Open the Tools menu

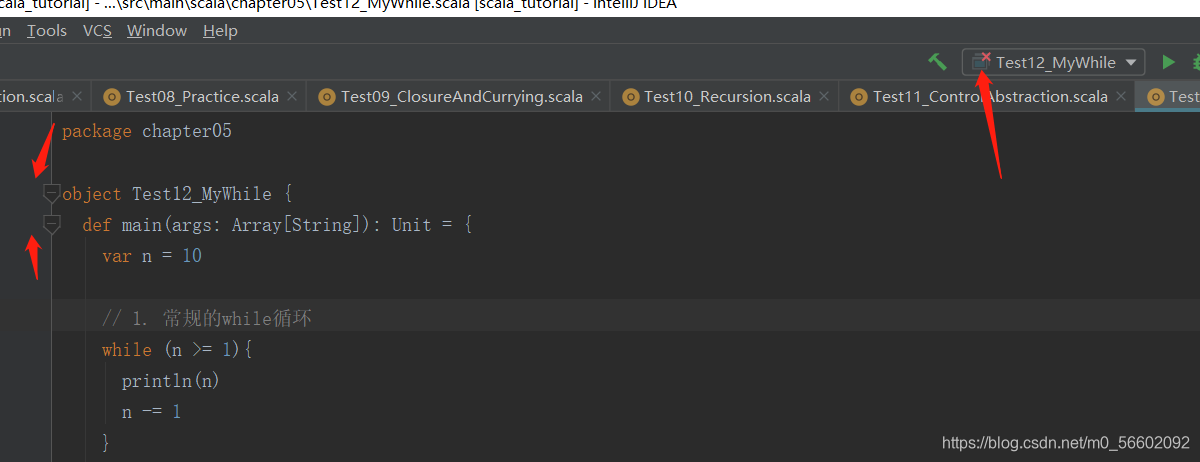[47, 31]
